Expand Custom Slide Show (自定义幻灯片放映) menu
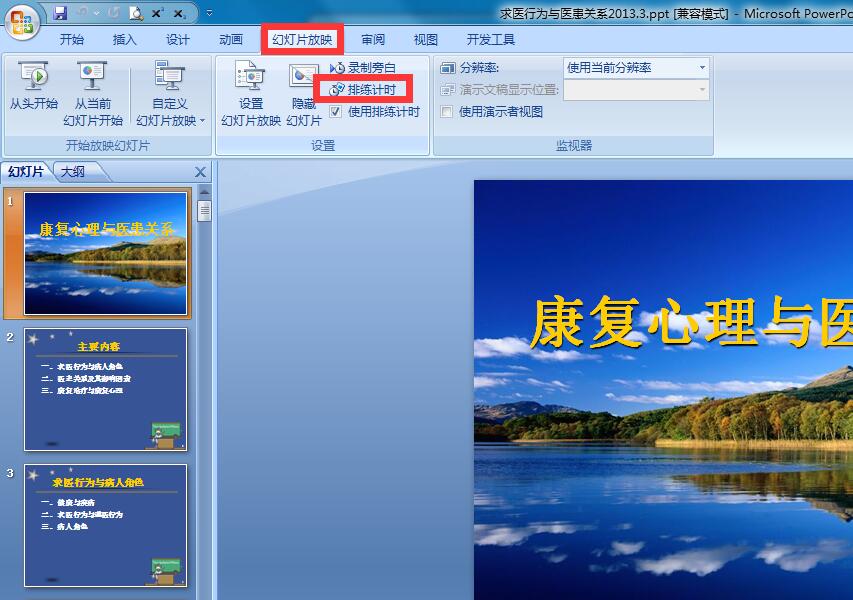This screenshot has height=600, width=853. tap(170, 93)
